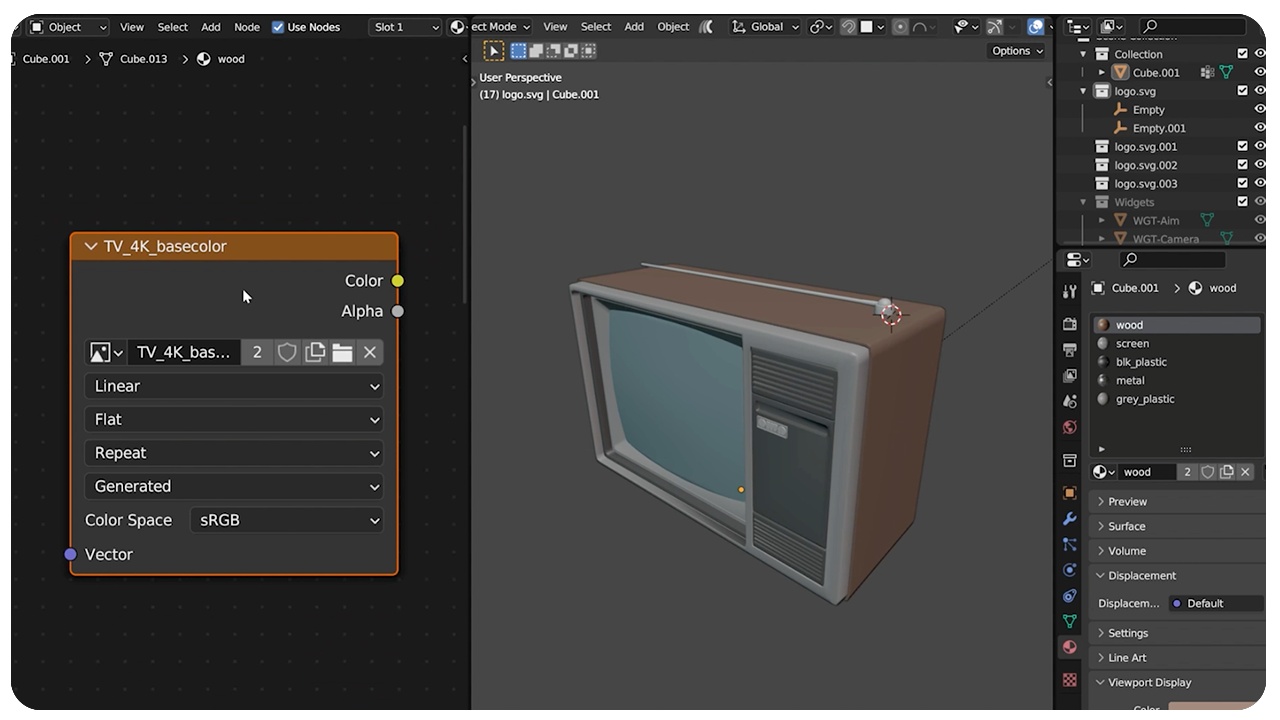The width and height of the screenshot is (1280, 720).
Task: Open the Default displacement color swatch
Action: click(1216, 603)
